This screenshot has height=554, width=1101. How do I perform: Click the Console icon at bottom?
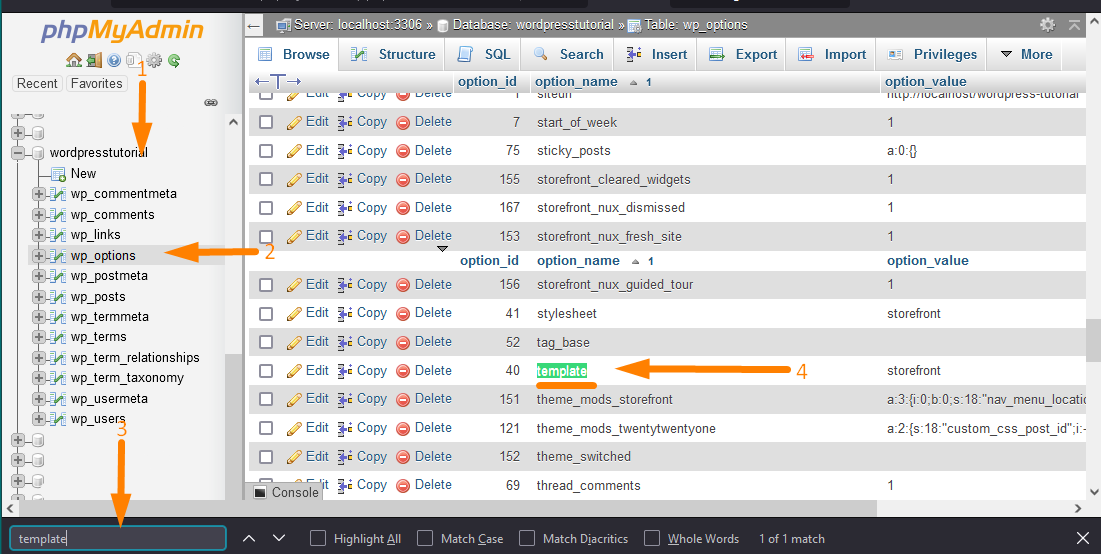(260, 492)
